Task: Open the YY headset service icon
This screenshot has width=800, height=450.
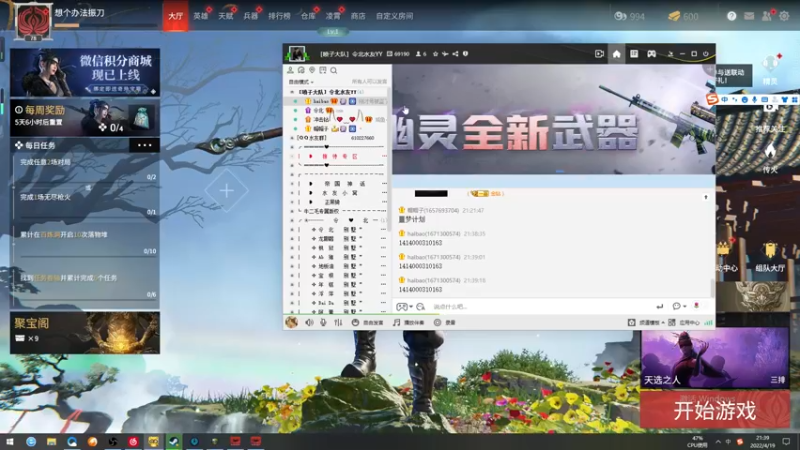Action: 301,70
